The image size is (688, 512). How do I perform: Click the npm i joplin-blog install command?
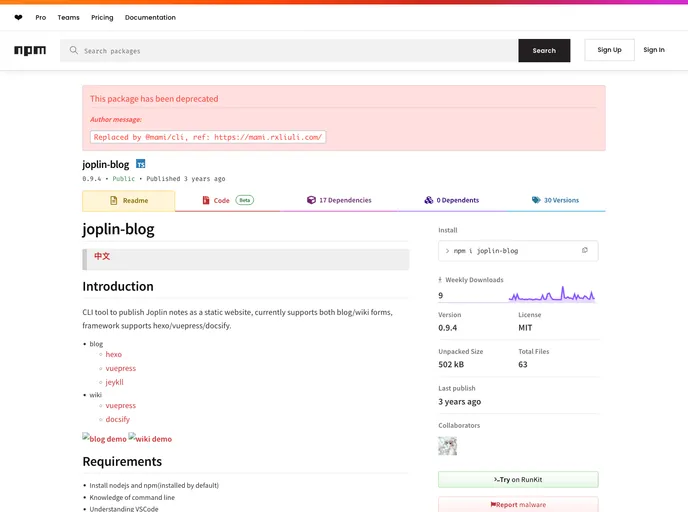click(x=486, y=251)
